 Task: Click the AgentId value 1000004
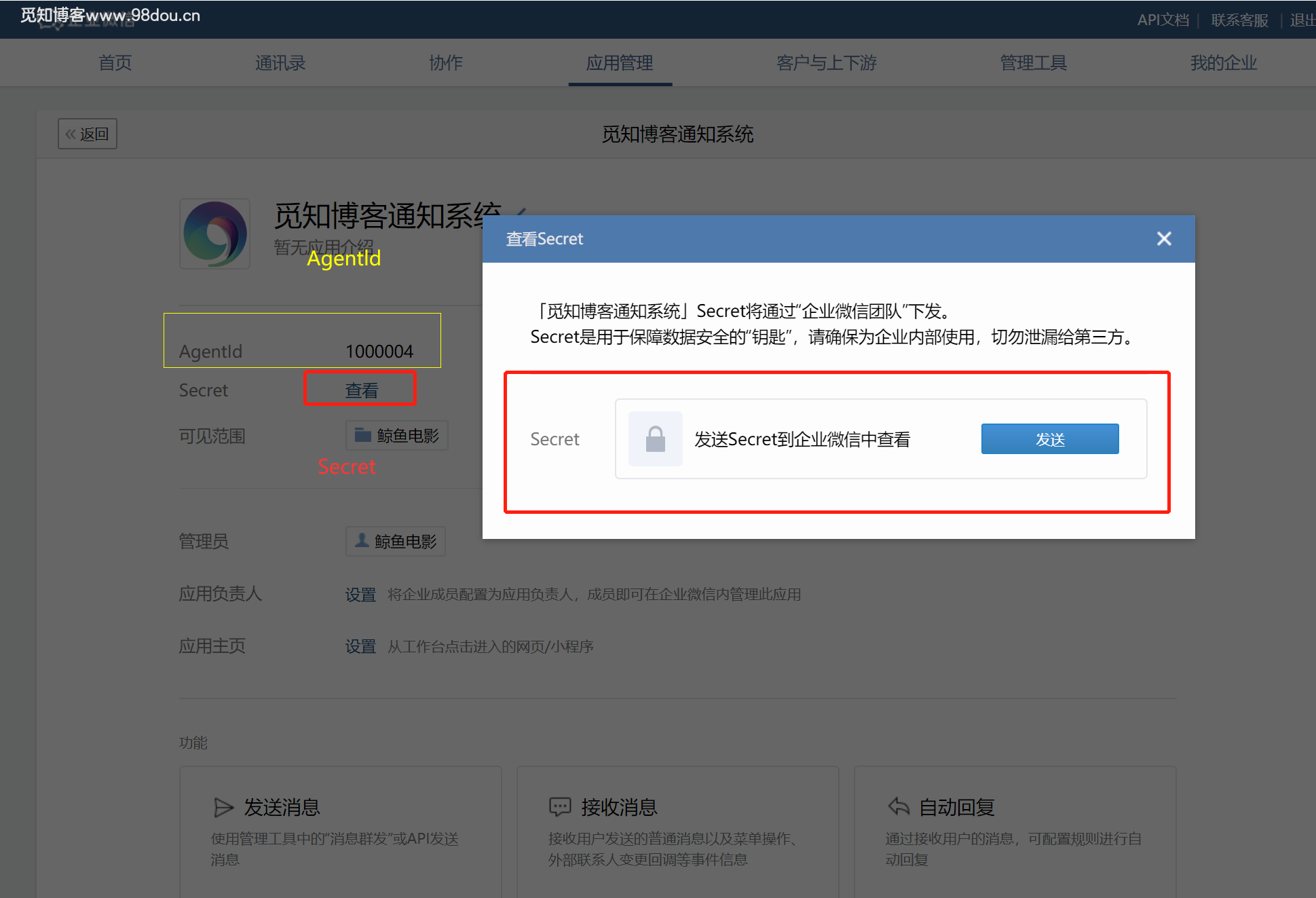(x=379, y=351)
